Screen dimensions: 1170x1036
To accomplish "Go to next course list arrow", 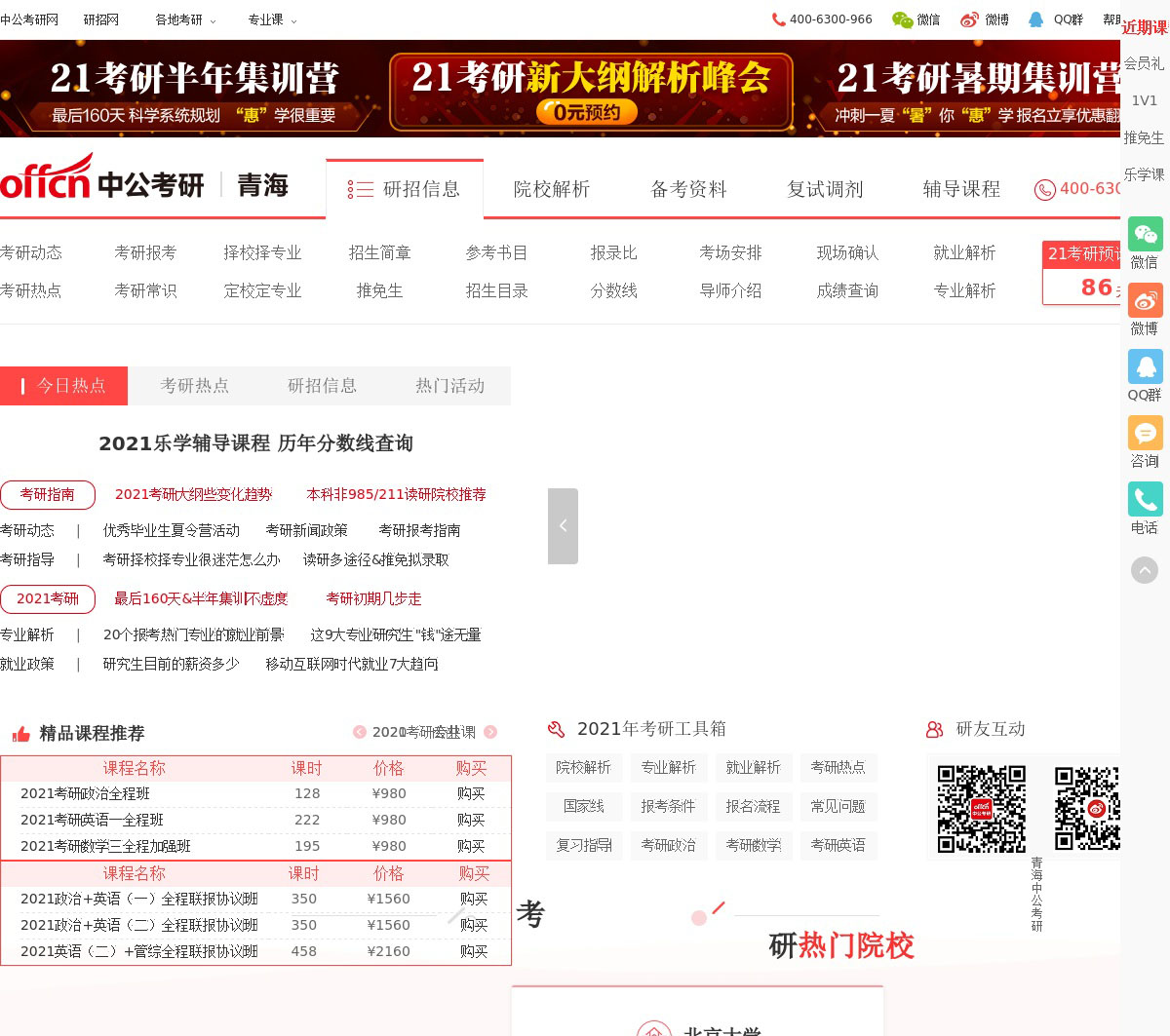I will coord(490,732).
